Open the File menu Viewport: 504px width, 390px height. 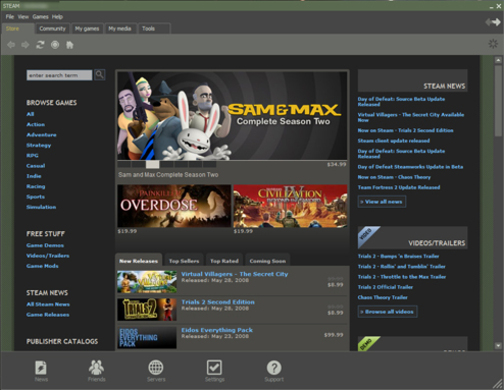click(10, 17)
